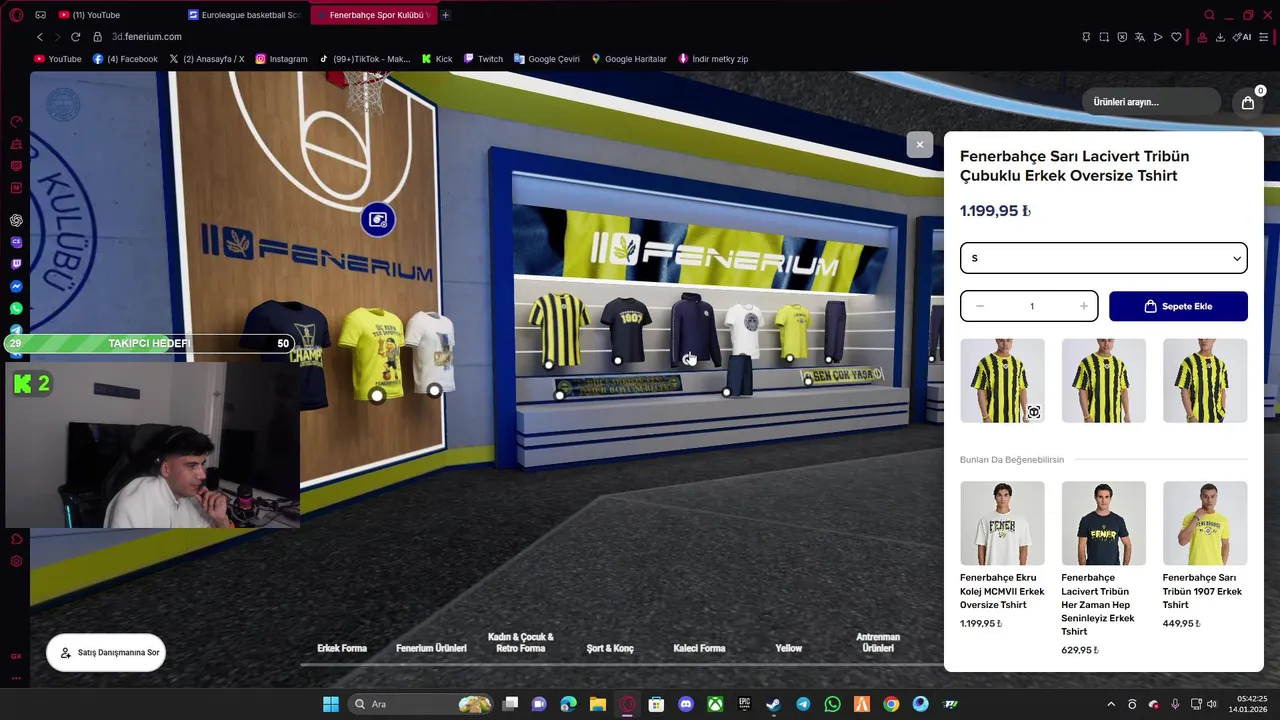1280x720 pixels.
Task: Open the Easy Setup sliders icon
Action: pyautogui.click(x=1263, y=37)
